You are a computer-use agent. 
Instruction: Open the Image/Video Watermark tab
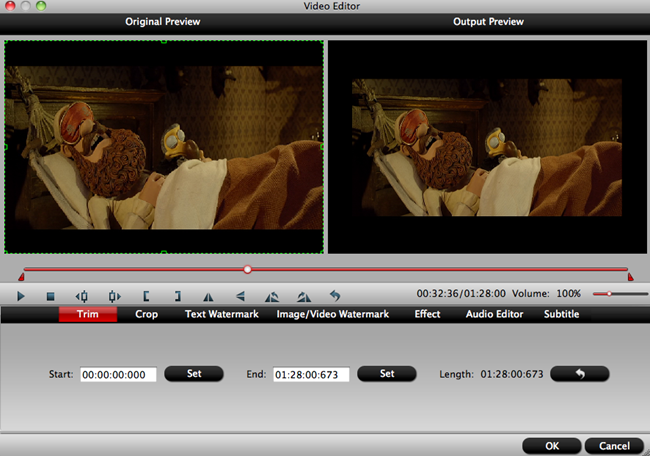click(x=332, y=314)
